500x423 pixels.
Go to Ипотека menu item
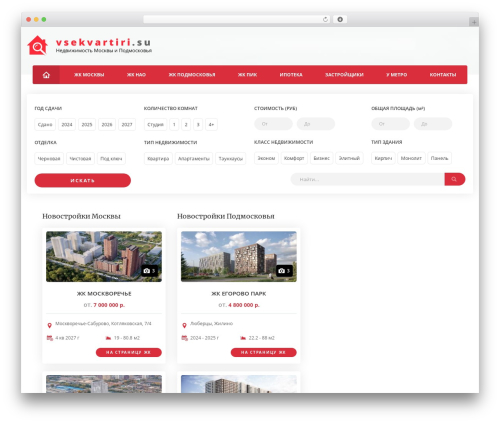pyautogui.click(x=291, y=75)
